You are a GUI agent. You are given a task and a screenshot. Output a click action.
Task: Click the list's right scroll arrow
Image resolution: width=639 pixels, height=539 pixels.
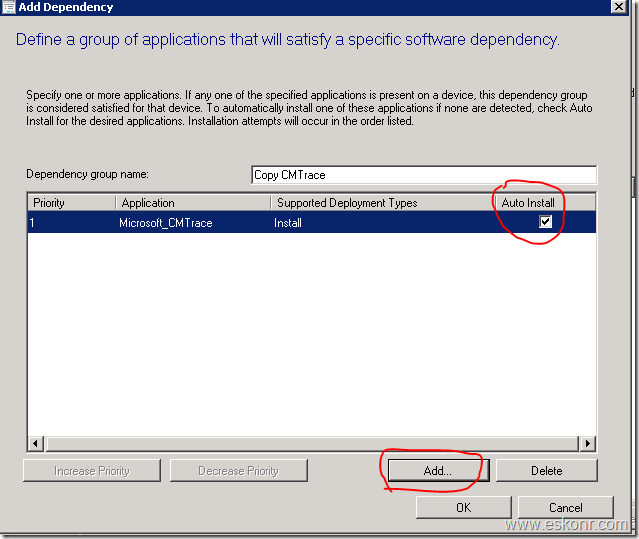(588, 443)
